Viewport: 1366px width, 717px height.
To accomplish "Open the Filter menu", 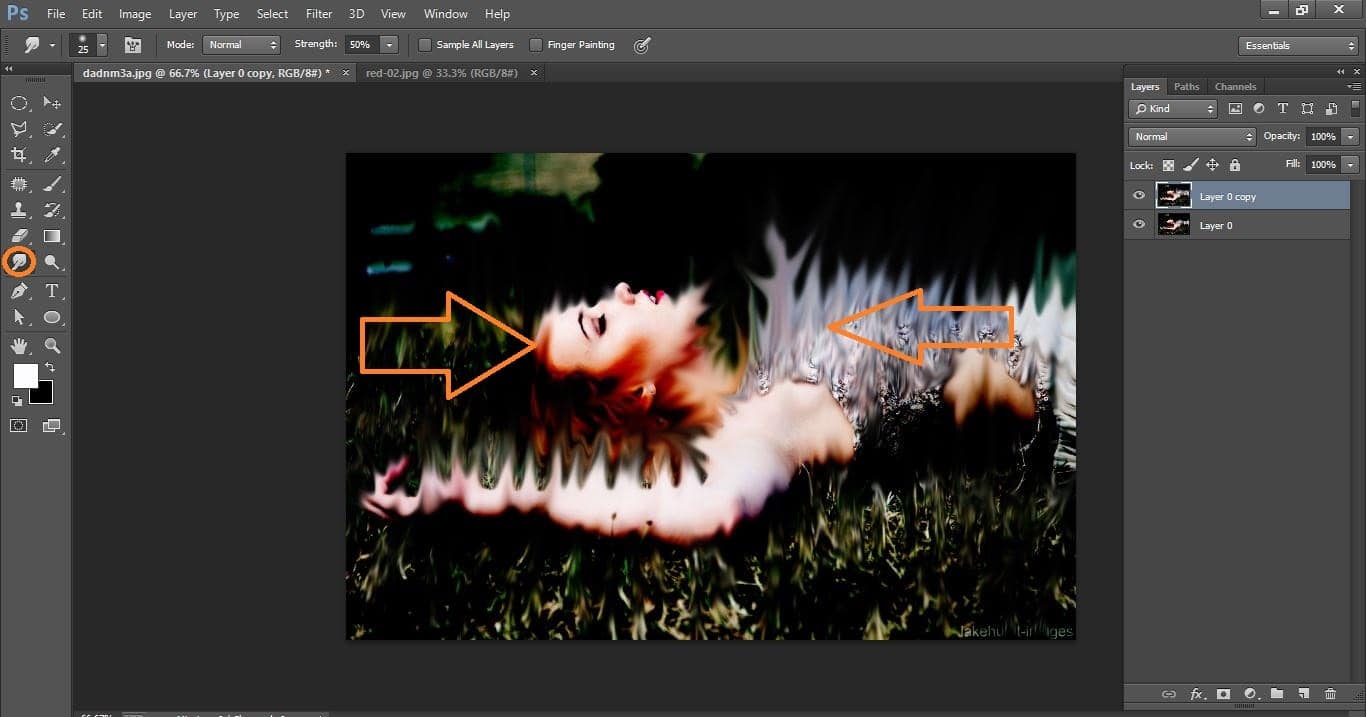I will coord(319,14).
